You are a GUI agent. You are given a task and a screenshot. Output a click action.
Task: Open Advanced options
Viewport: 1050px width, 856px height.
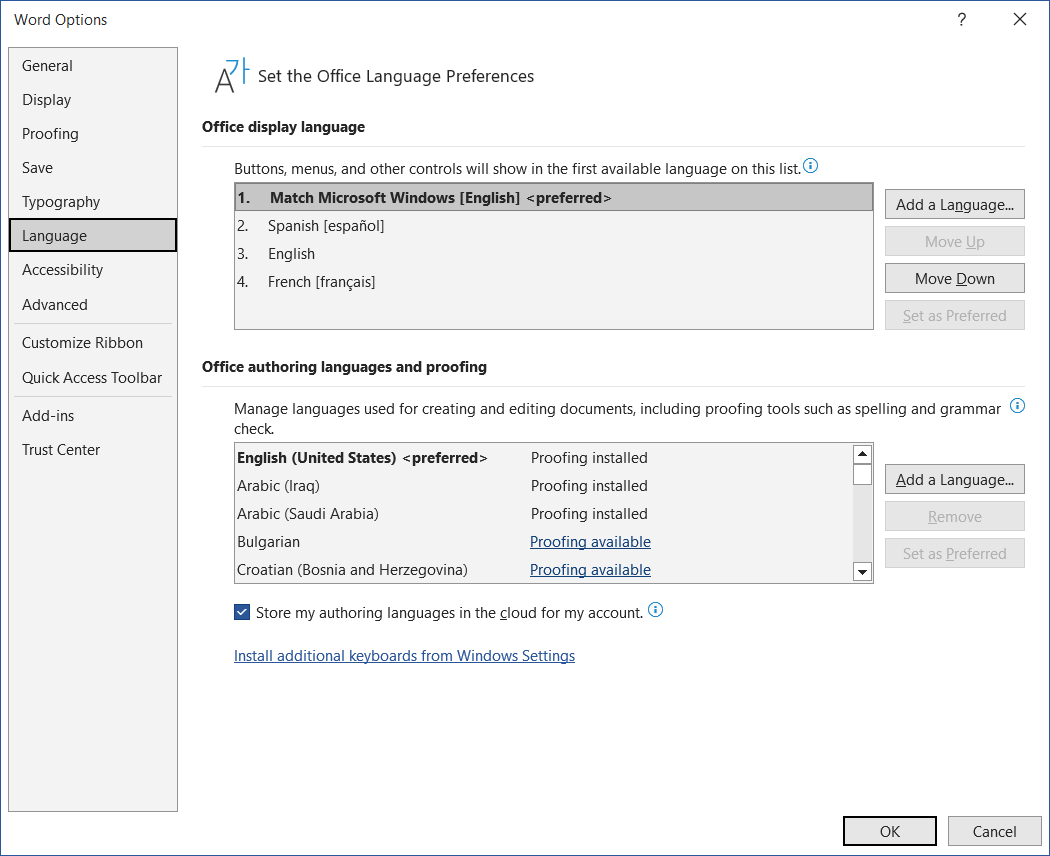[x=93, y=305]
